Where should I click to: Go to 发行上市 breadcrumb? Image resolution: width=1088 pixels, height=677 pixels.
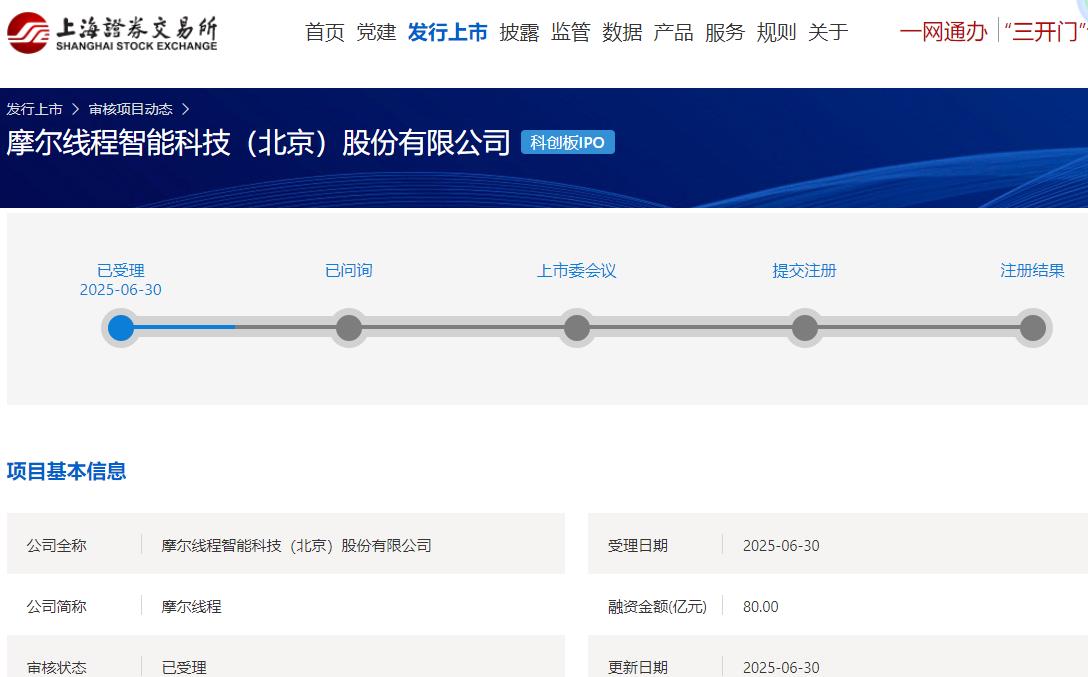34,109
